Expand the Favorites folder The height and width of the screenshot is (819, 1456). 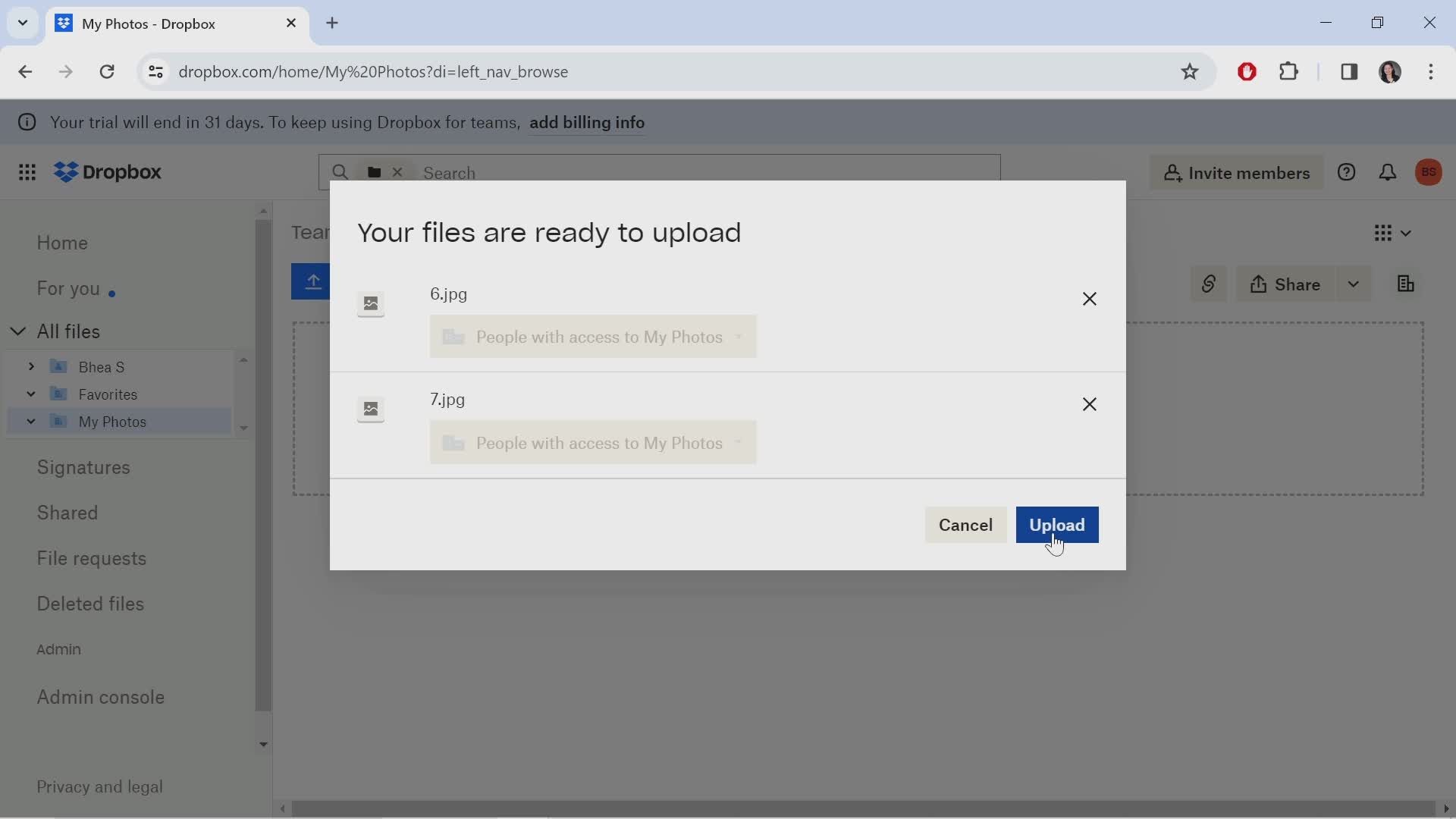pyautogui.click(x=30, y=393)
